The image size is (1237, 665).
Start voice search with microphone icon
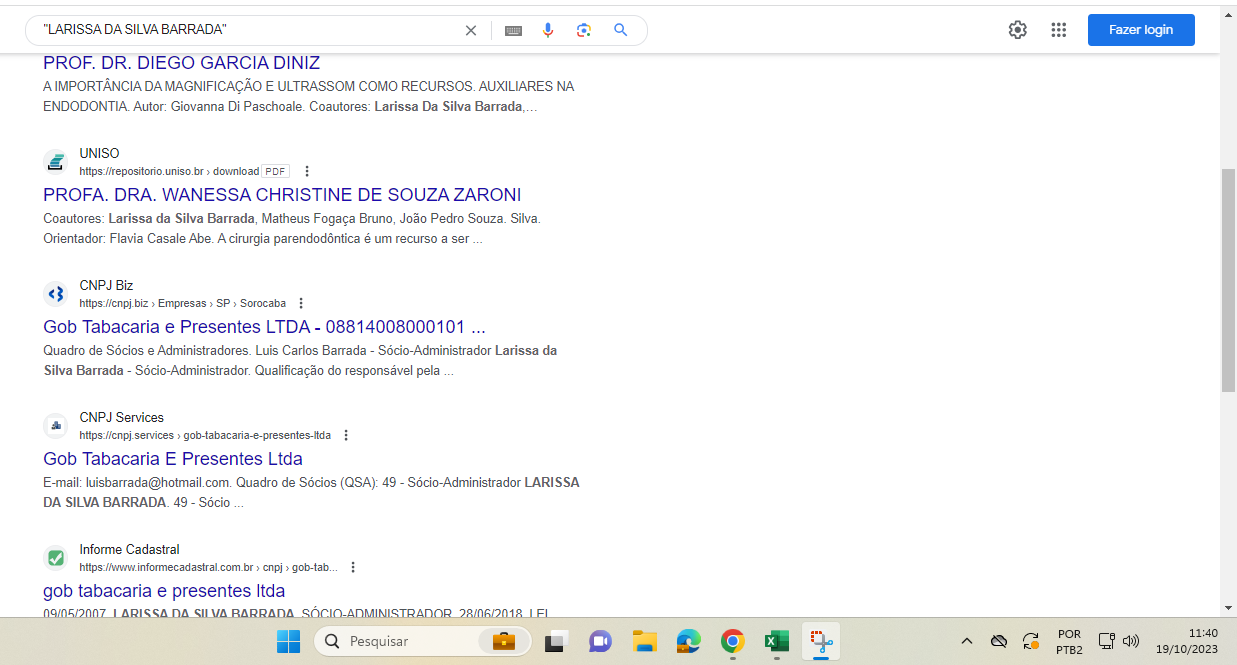(x=548, y=30)
